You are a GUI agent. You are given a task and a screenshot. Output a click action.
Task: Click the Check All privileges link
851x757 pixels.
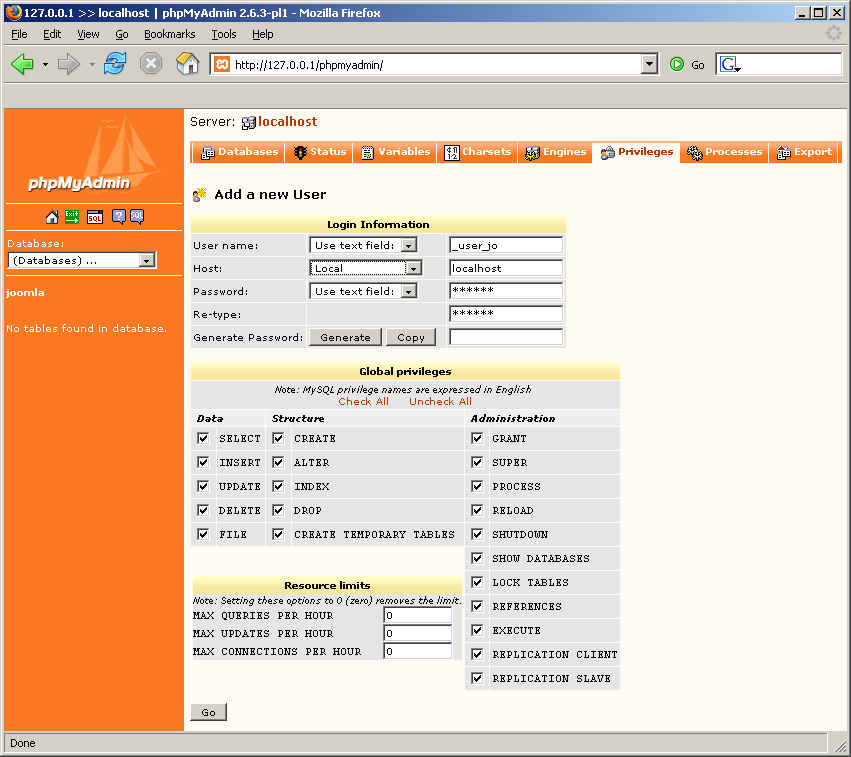click(x=363, y=401)
